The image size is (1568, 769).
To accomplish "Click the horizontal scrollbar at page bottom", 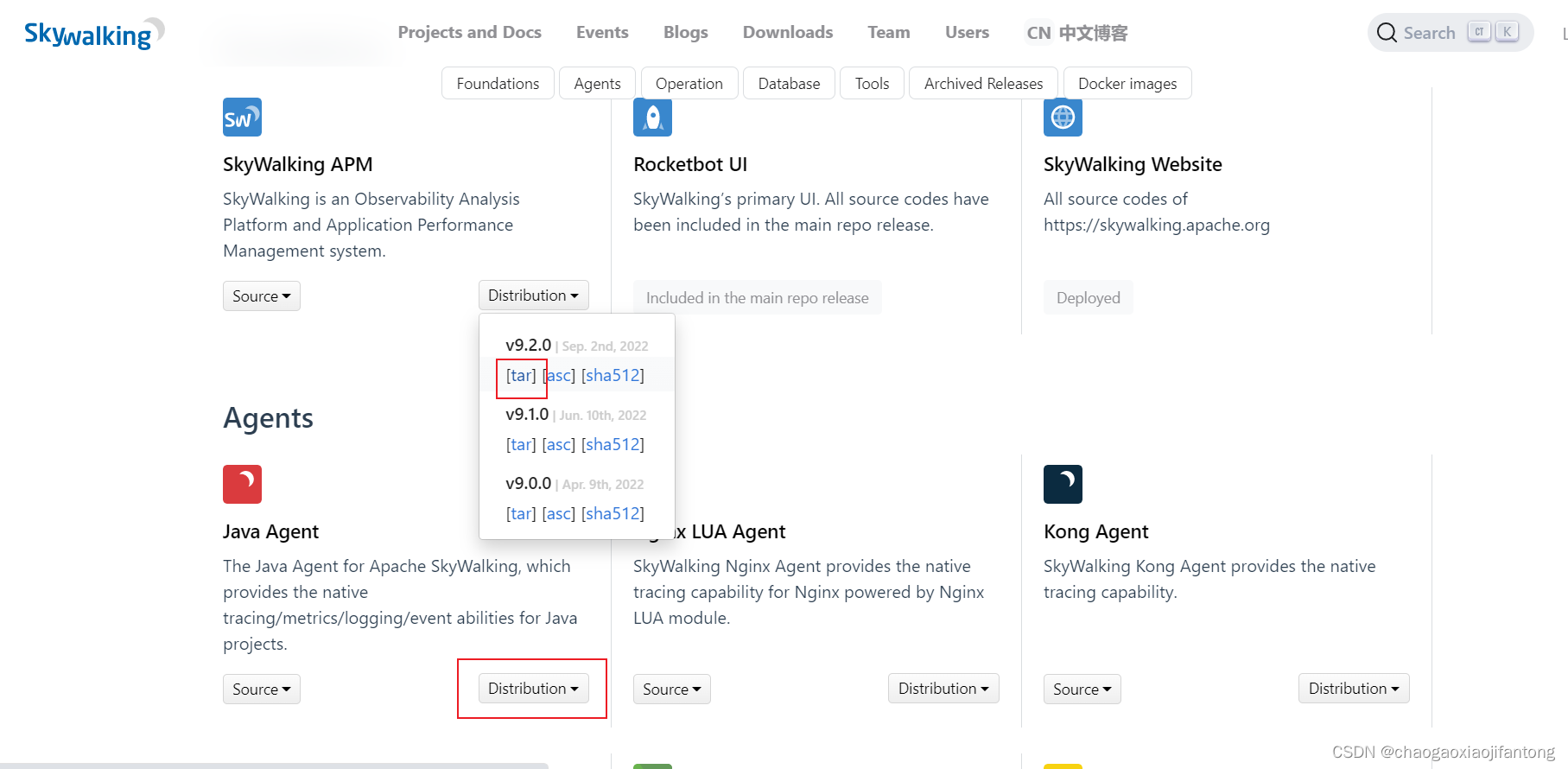I will pyautogui.click(x=274, y=766).
